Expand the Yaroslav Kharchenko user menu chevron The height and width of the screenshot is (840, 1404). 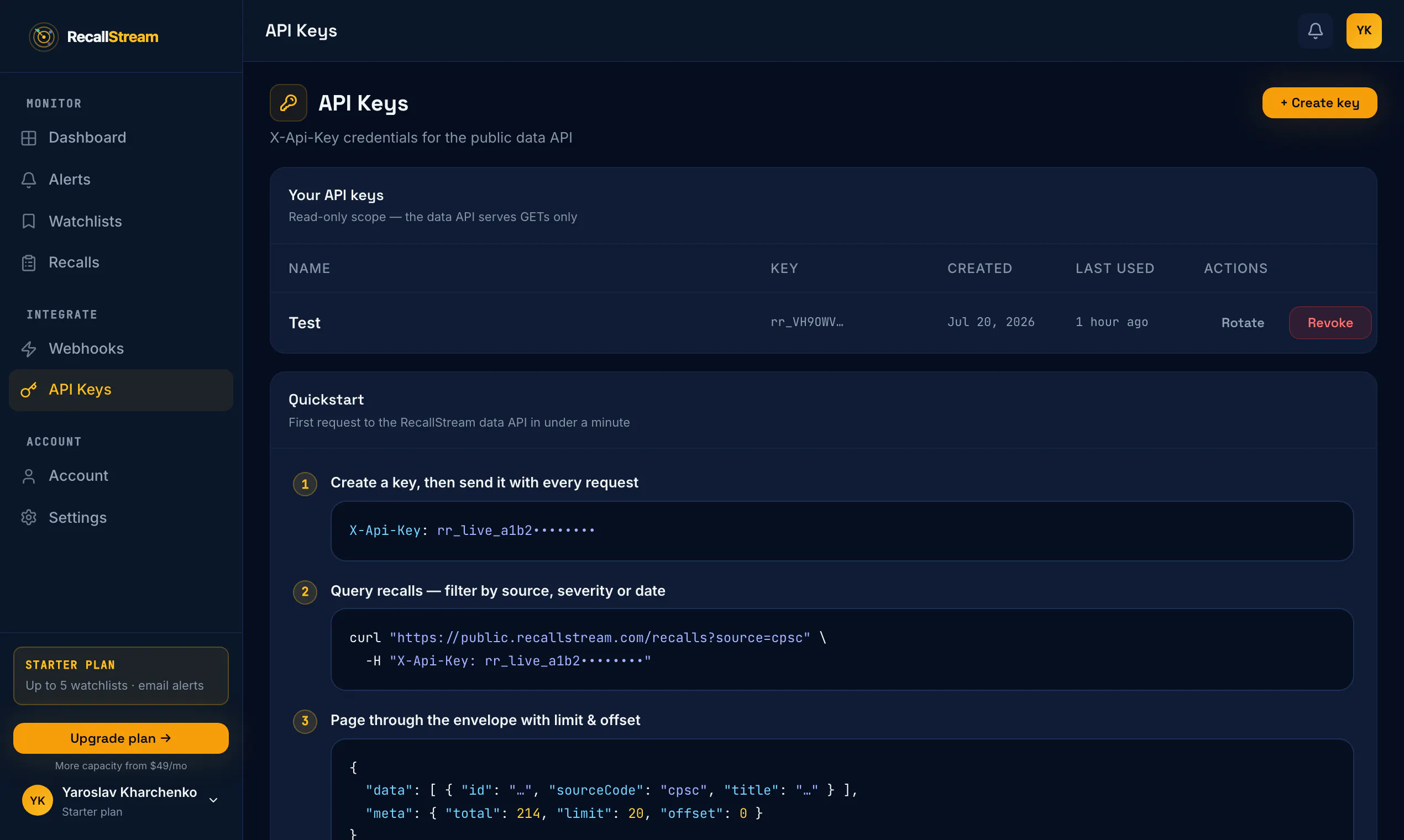(x=213, y=800)
